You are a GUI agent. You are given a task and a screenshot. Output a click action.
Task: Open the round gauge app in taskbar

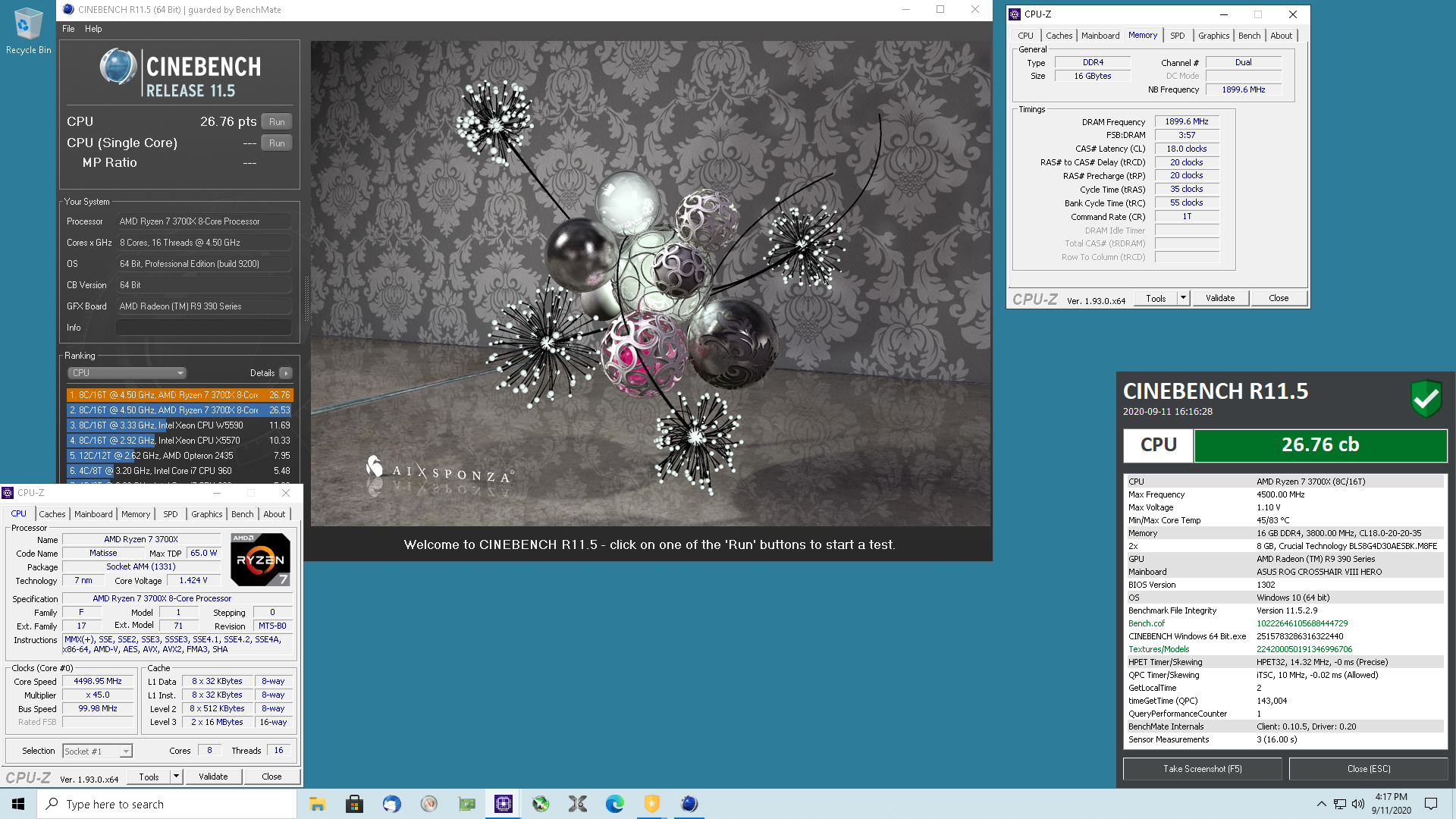pyautogui.click(x=428, y=804)
